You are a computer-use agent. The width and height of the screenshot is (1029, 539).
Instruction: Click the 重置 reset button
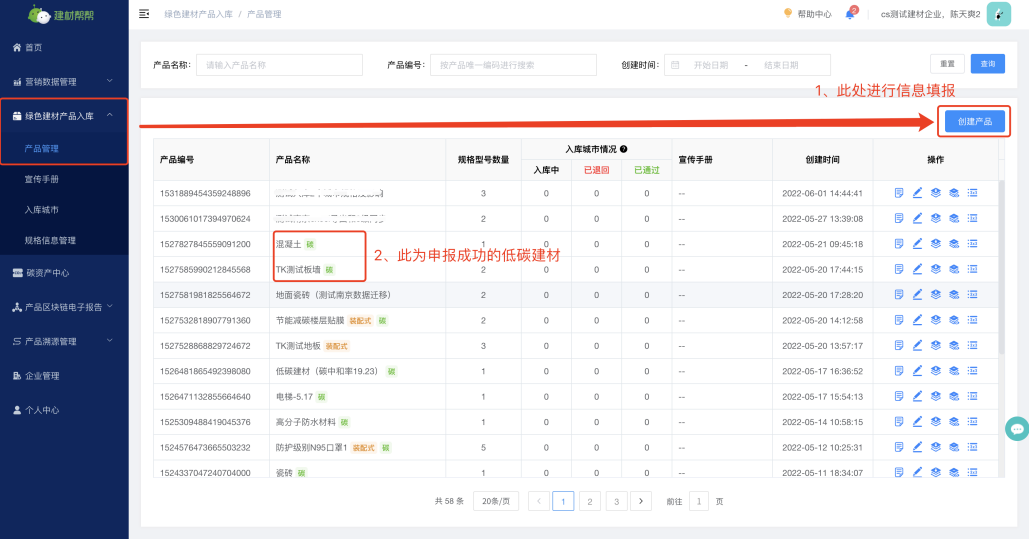(x=946, y=64)
